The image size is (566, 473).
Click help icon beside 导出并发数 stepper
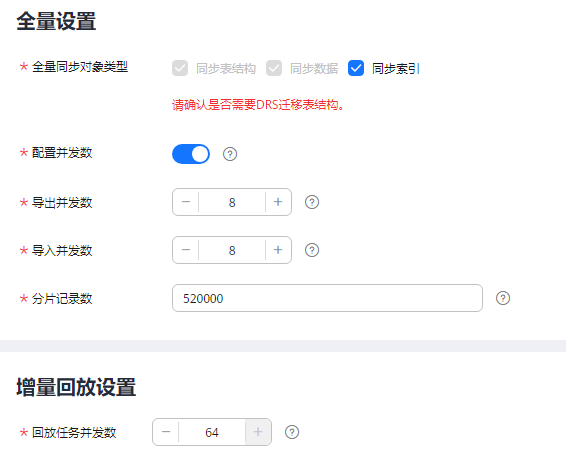click(312, 202)
